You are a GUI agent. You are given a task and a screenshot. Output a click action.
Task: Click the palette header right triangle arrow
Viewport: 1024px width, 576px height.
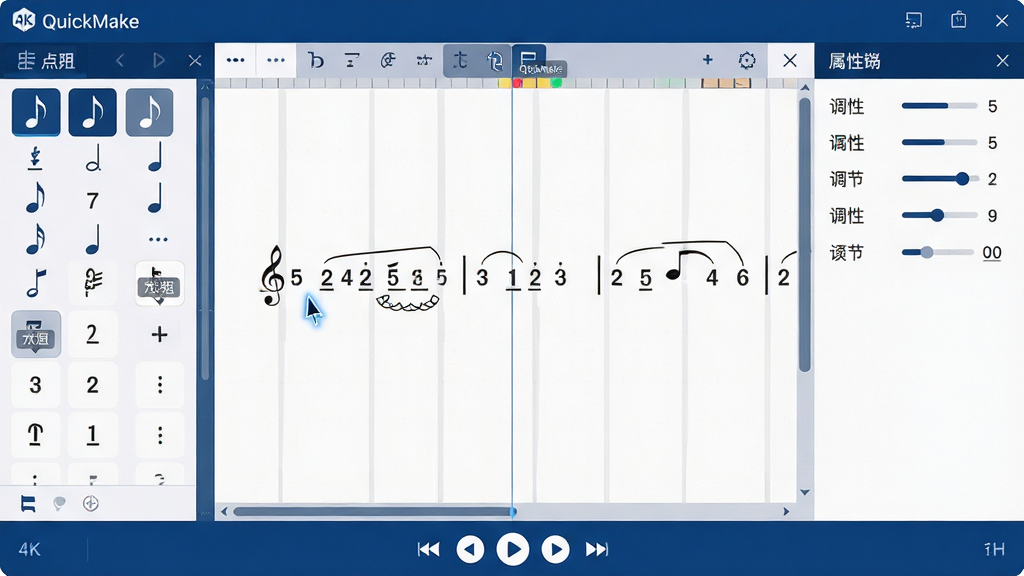159,61
